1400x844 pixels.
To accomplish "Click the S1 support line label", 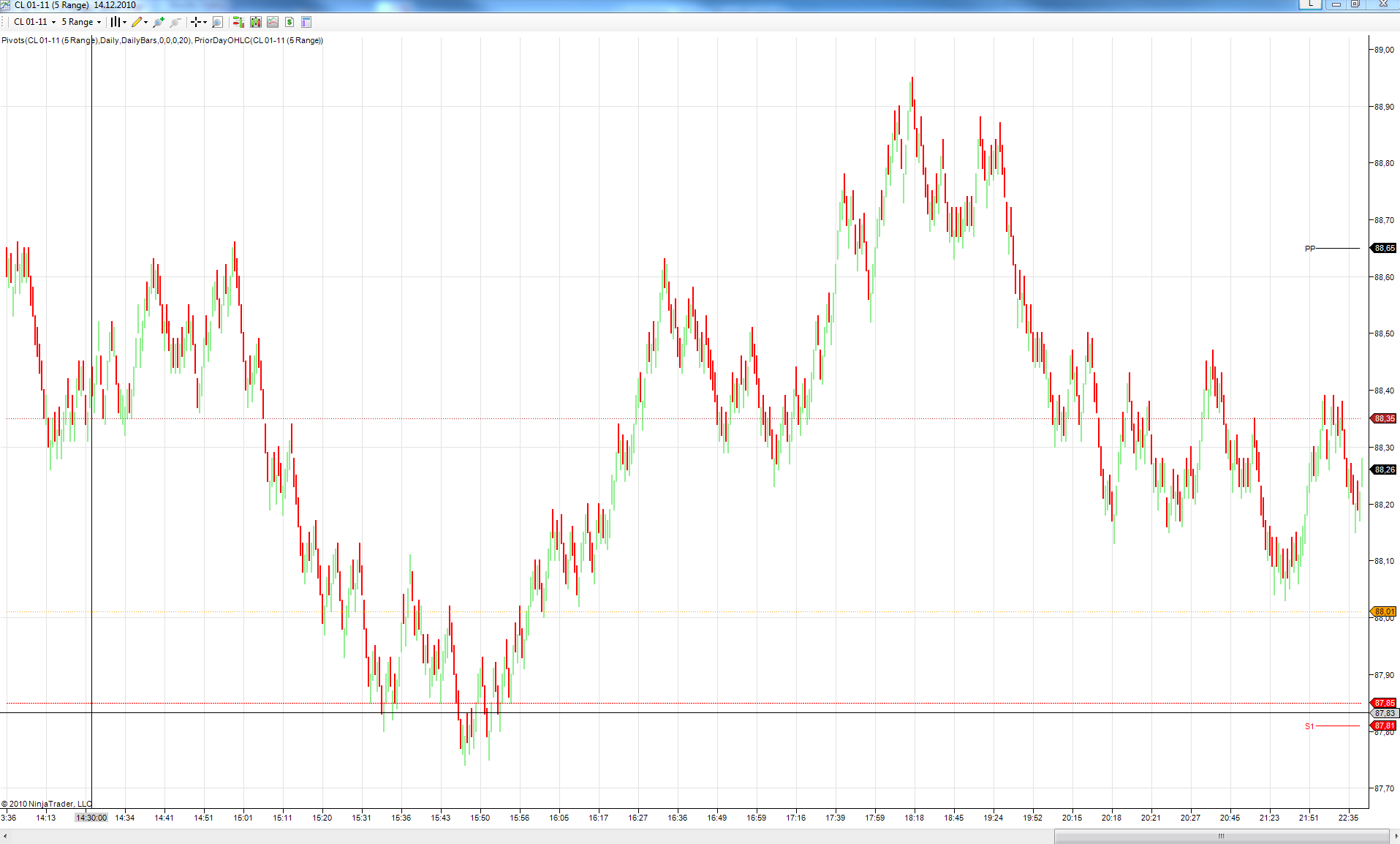I will click(x=1309, y=726).
